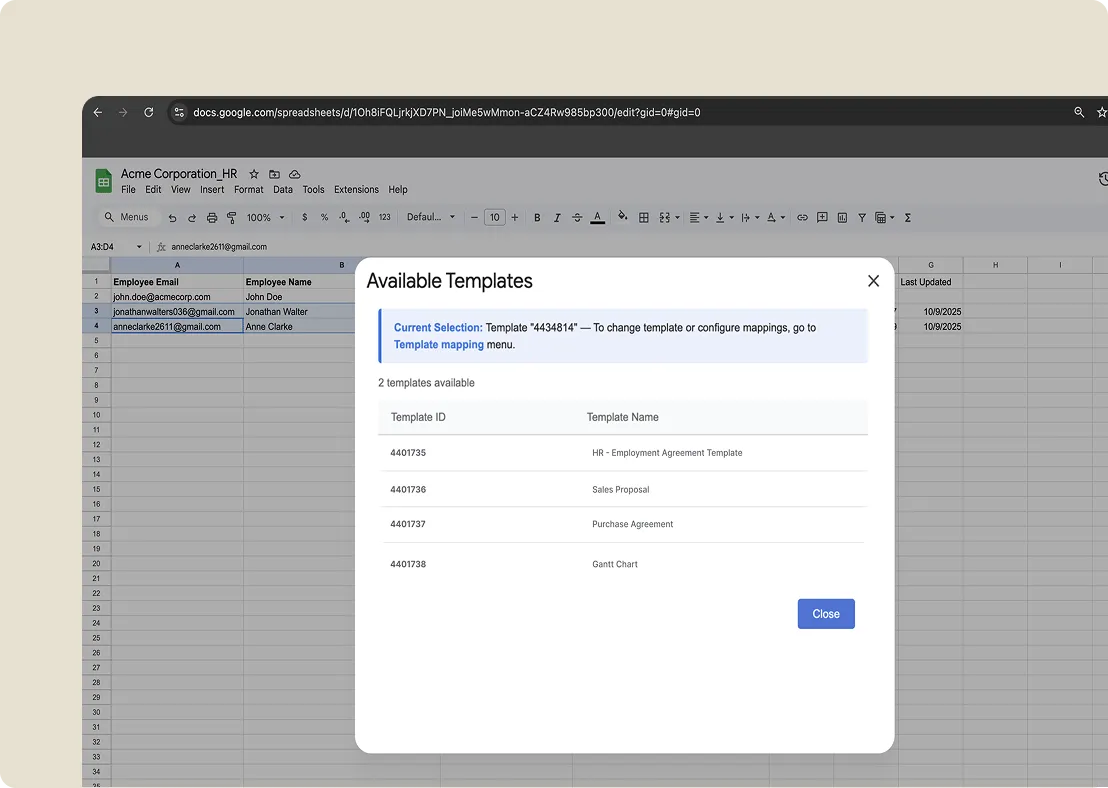Viewport: 1108px width, 788px height.
Task: Increase the font size
Action: (x=514, y=218)
